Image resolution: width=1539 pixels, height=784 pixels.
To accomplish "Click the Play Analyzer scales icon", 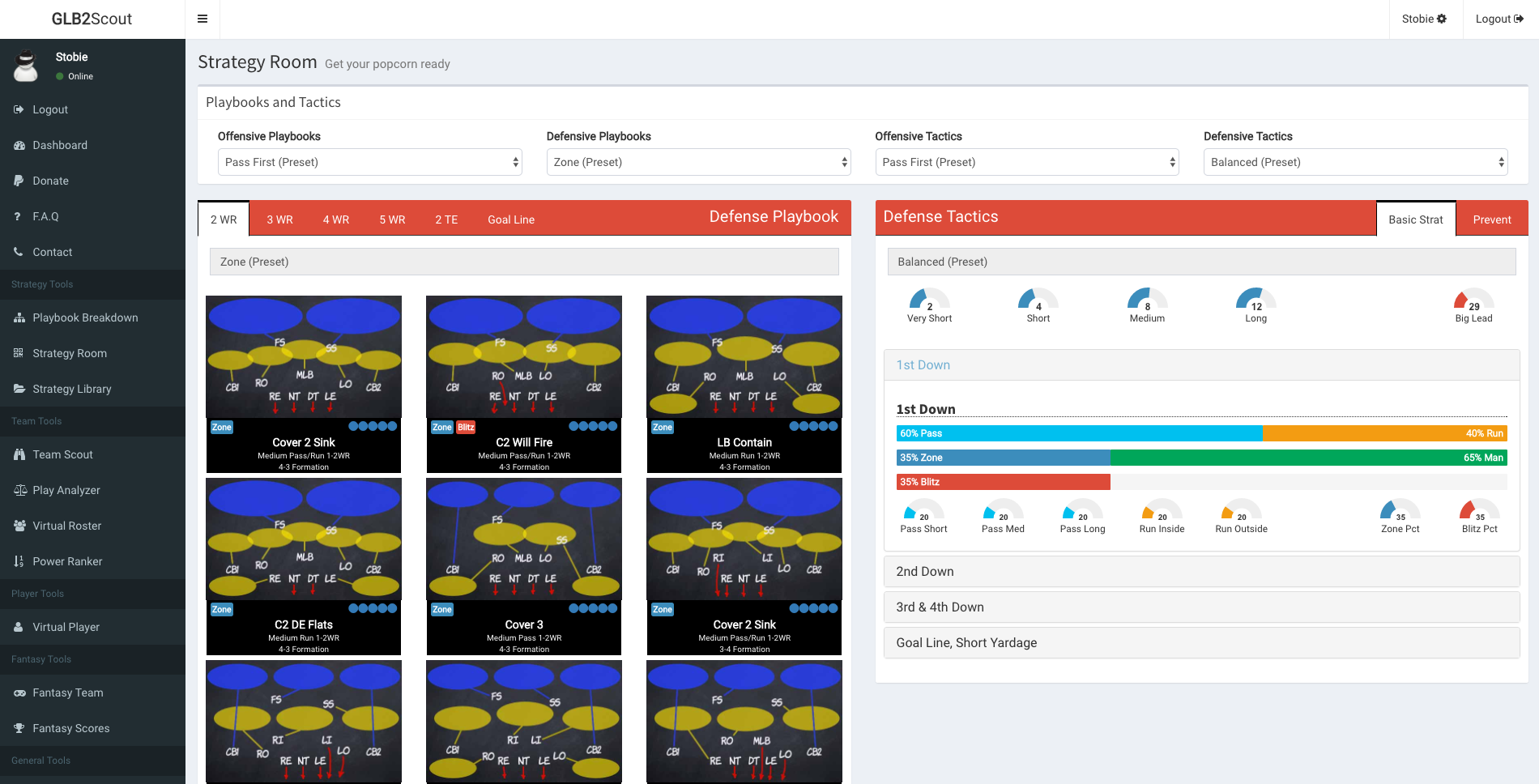I will click(x=19, y=491).
